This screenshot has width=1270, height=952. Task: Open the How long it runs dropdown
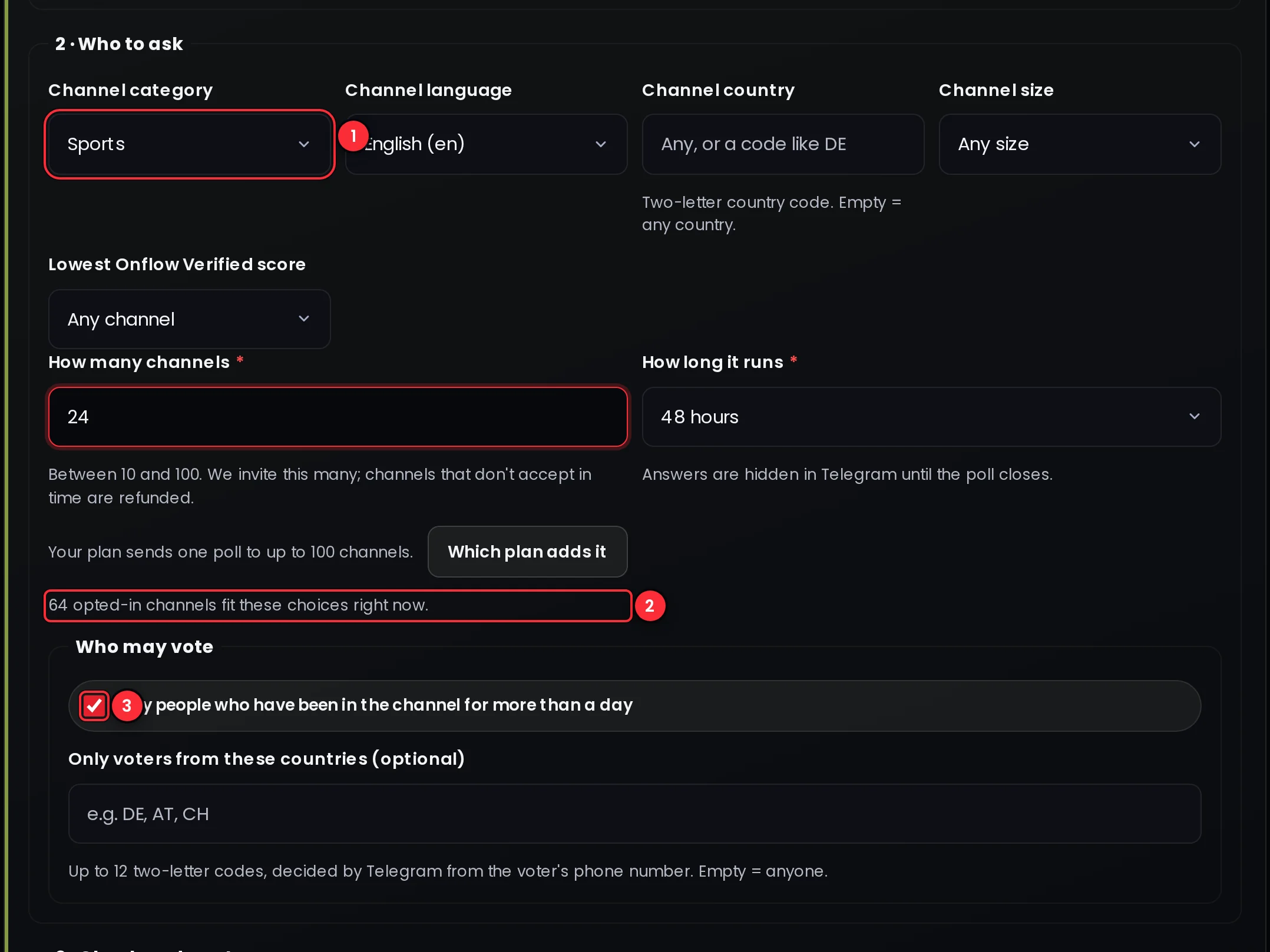931,417
